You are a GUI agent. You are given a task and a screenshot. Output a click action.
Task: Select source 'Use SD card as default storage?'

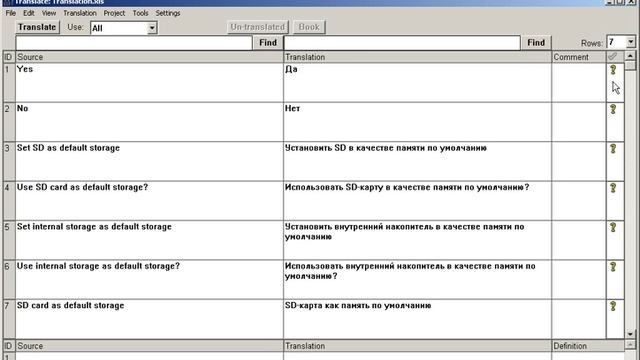pos(149,201)
